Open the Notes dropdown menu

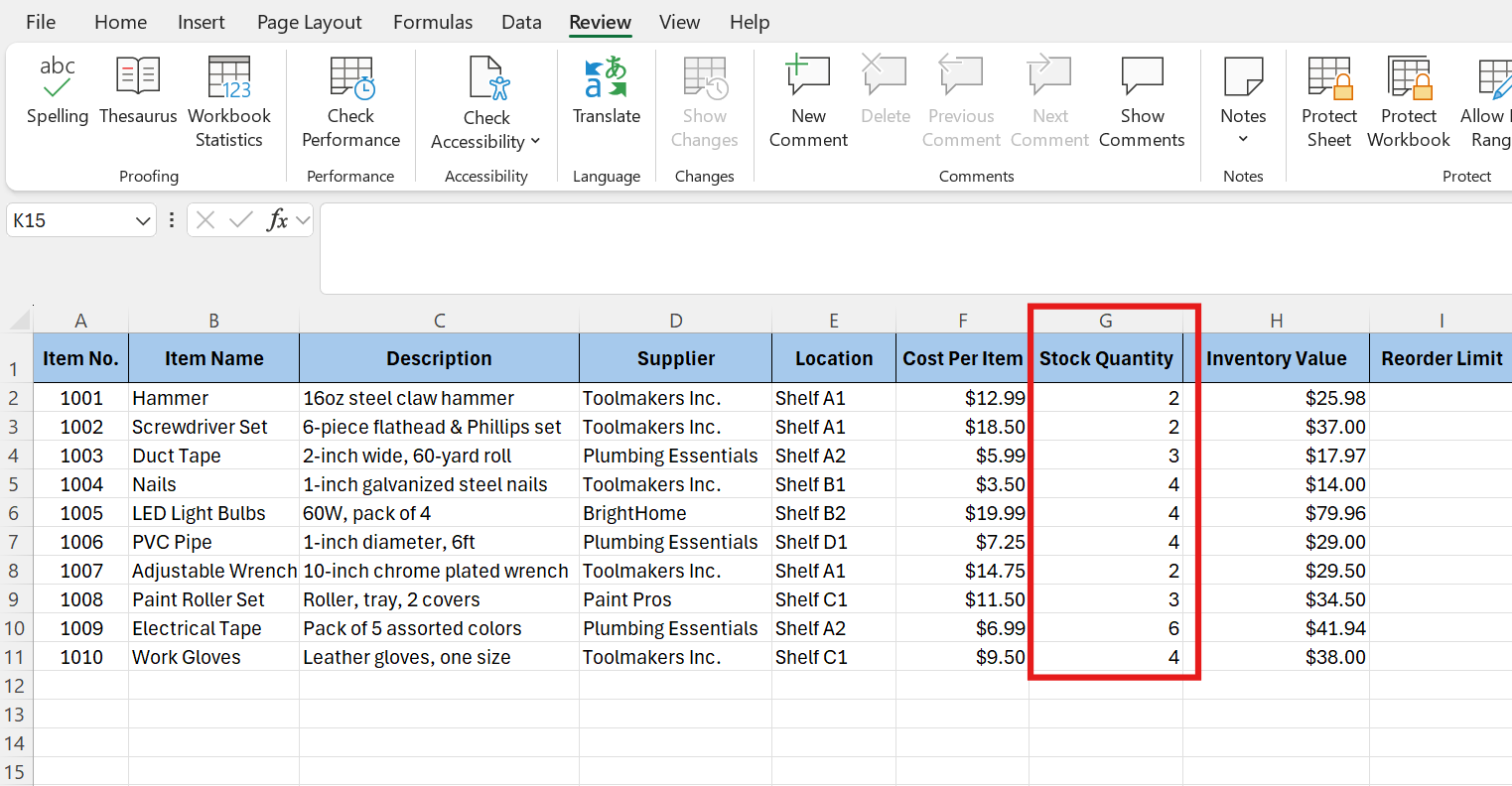click(x=1243, y=138)
